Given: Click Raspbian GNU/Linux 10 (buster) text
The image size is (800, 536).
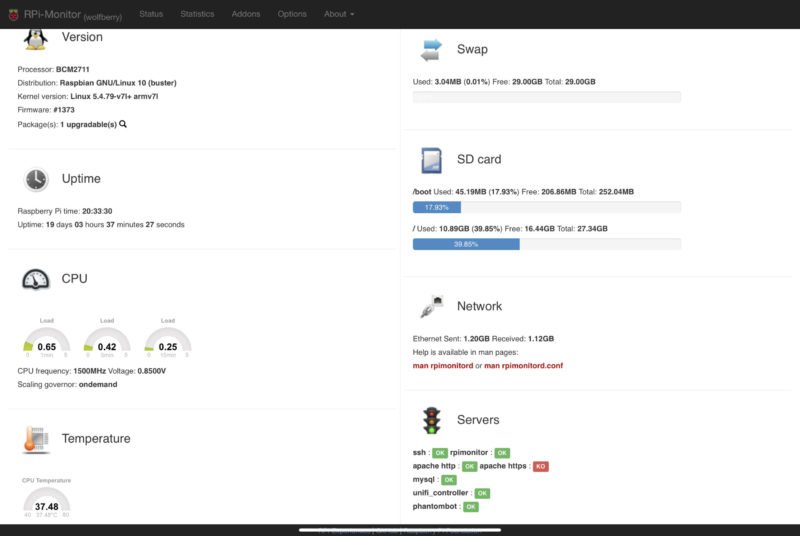Looking at the screenshot, I should point(118,83).
